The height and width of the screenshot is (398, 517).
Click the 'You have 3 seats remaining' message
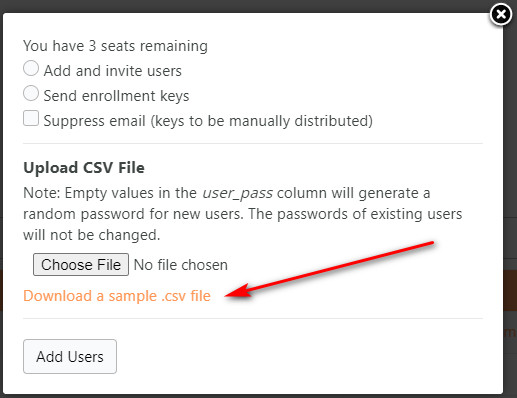click(x=115, y=46)
